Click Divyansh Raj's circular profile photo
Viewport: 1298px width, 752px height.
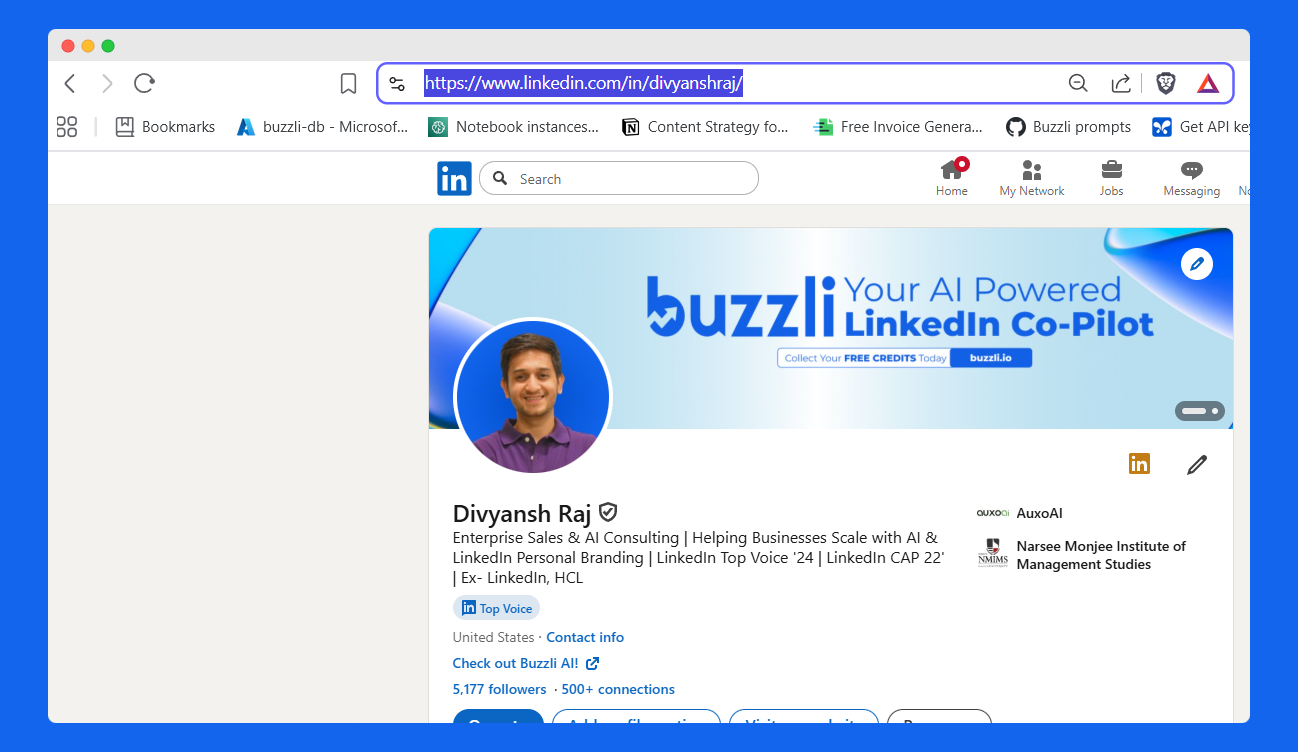[533, 396]
